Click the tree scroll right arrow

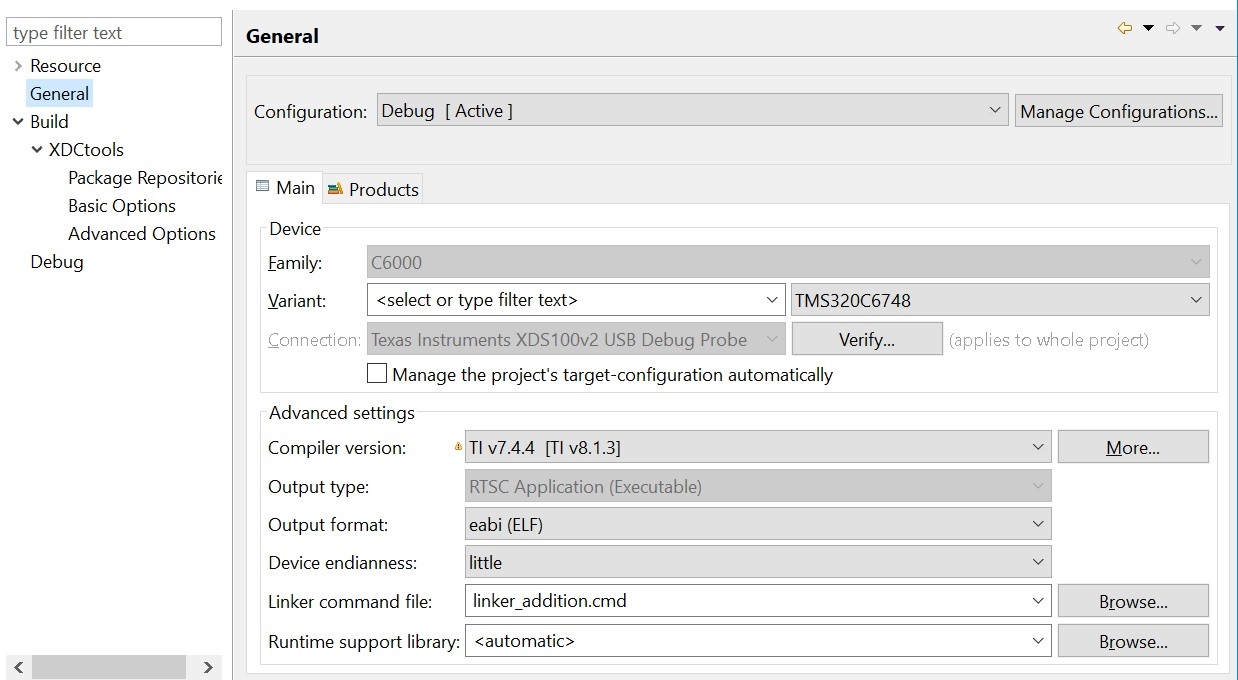tap(208, 667)
